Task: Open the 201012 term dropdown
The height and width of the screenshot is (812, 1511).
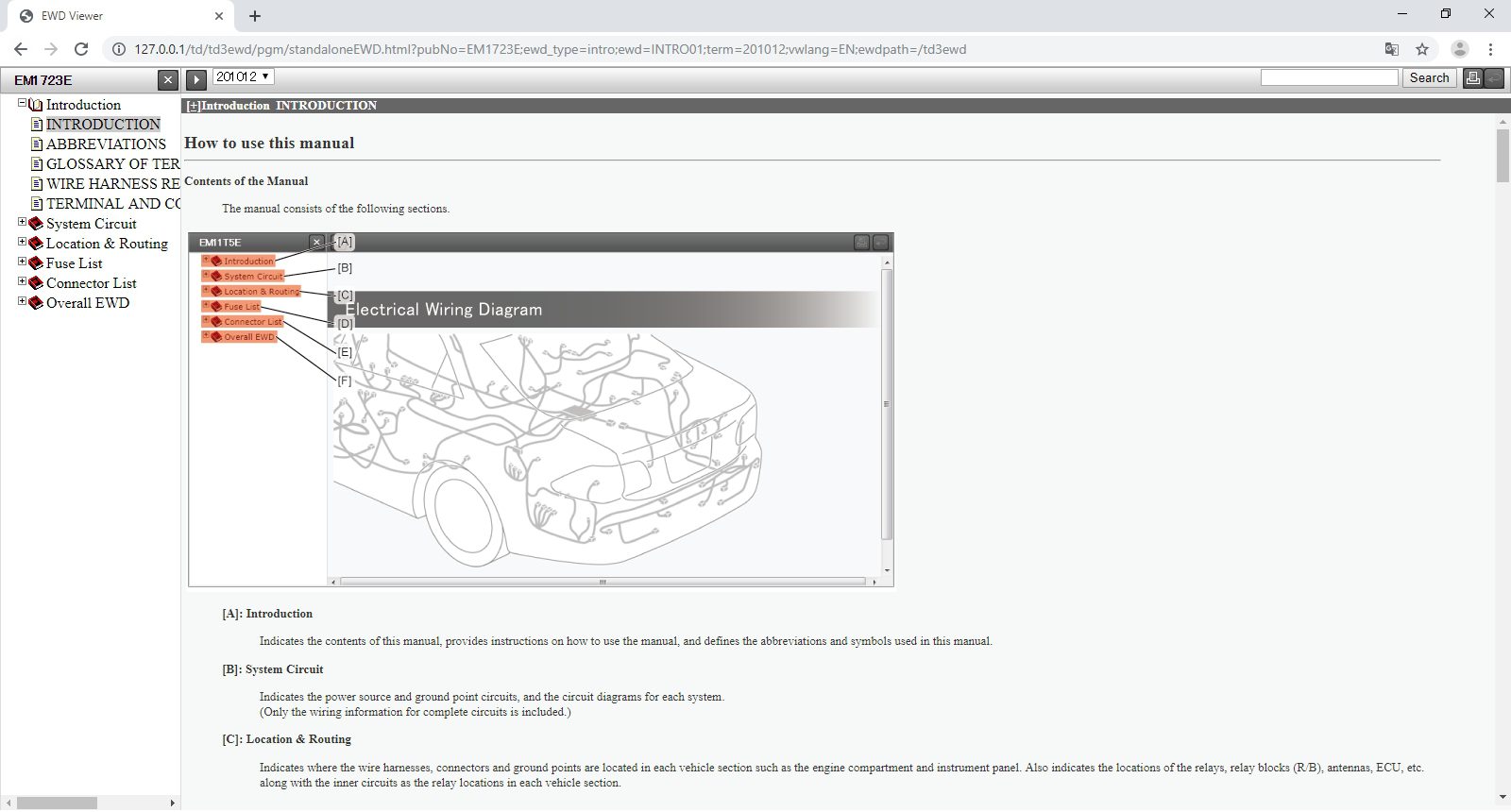Action: tap(243, 76)
